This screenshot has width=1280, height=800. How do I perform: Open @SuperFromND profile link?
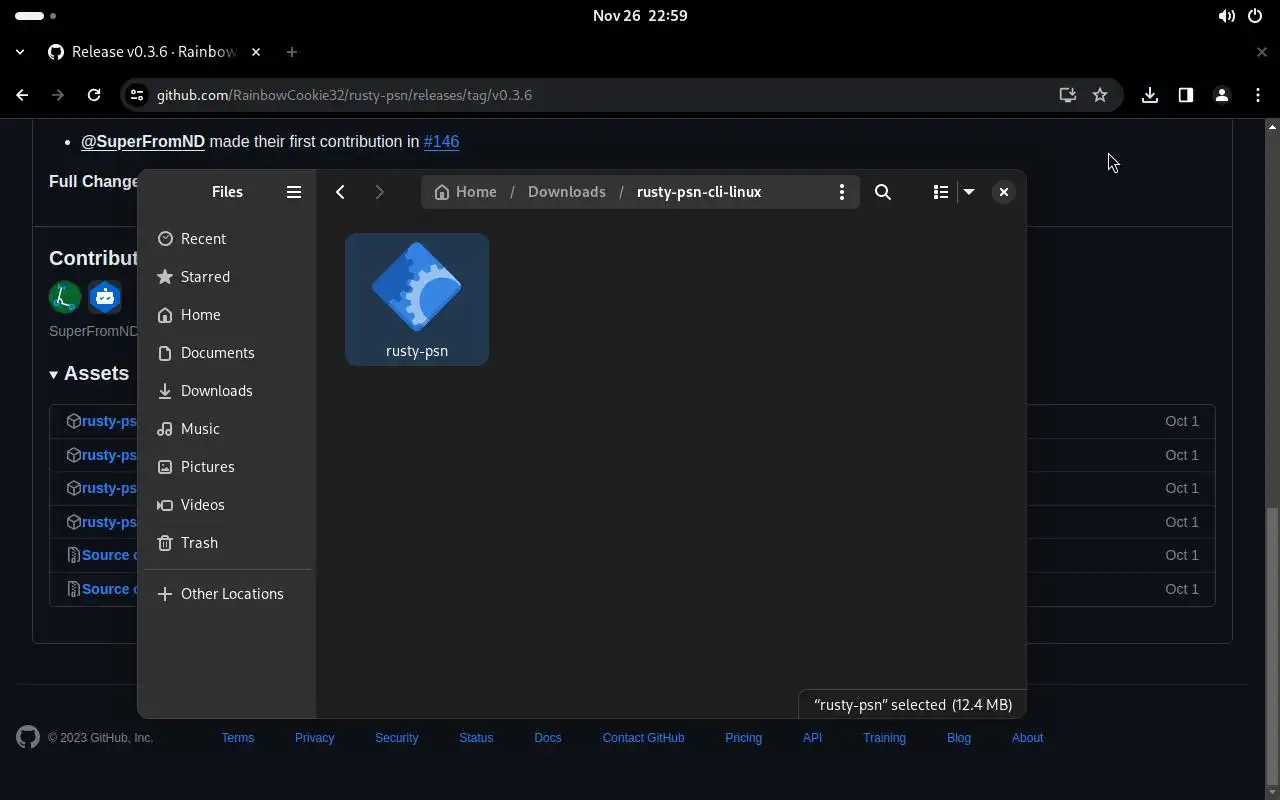(x=143, y=141)
